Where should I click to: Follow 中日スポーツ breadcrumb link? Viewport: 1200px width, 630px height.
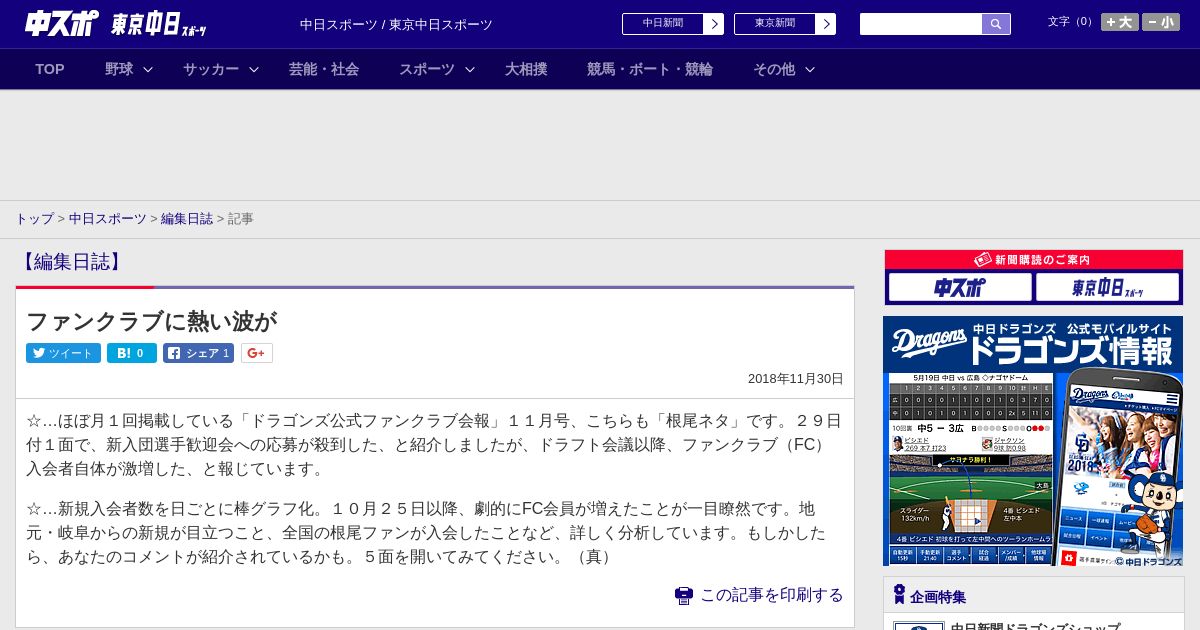click(x=108, y=218)
